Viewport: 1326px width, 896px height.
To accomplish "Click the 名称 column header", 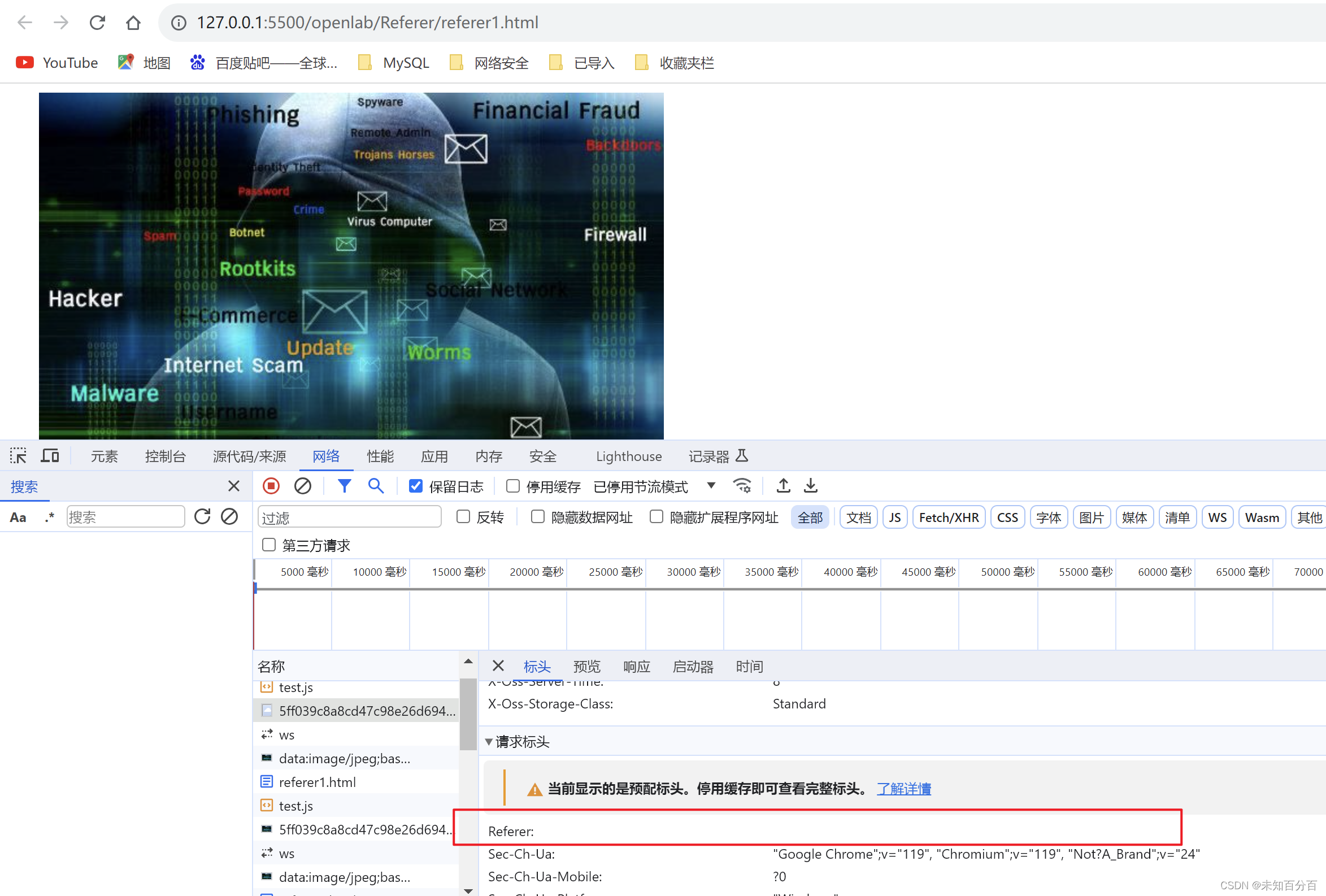I will coord(357,666).
